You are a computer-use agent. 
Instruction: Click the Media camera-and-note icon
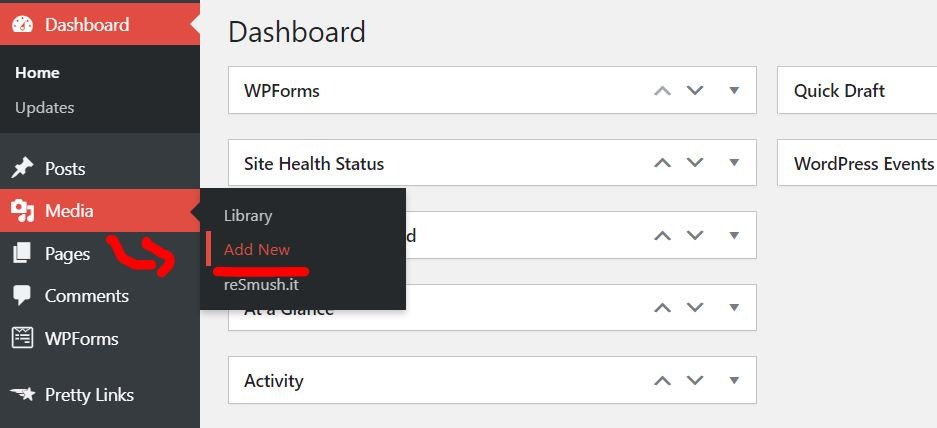coord(23,211)
